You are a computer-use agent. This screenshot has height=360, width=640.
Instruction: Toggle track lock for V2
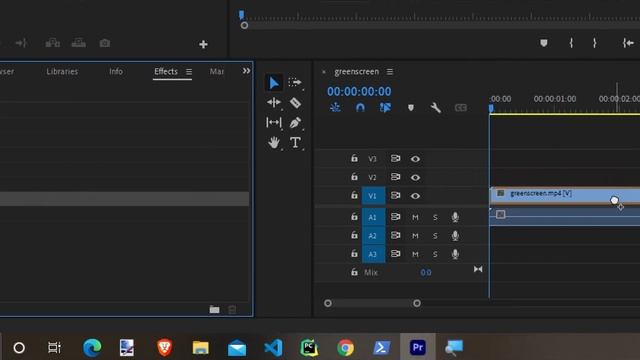pos(354,177)
